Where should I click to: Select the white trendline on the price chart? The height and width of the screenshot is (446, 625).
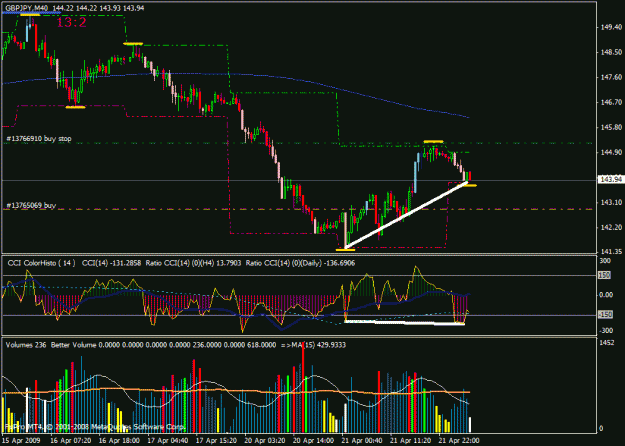405,215
